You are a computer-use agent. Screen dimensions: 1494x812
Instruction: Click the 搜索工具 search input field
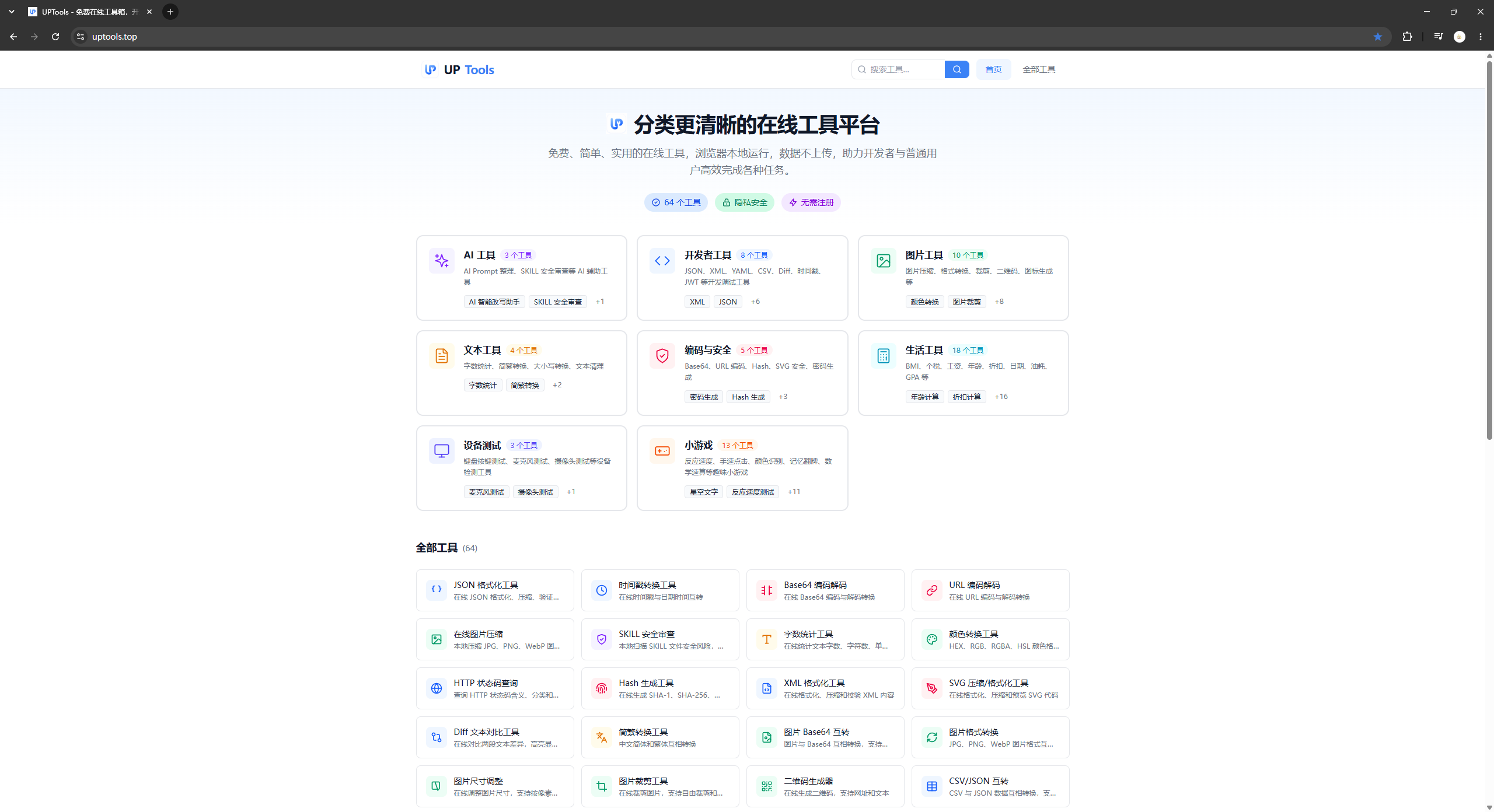pyautogui.click(x=898, y=69)
